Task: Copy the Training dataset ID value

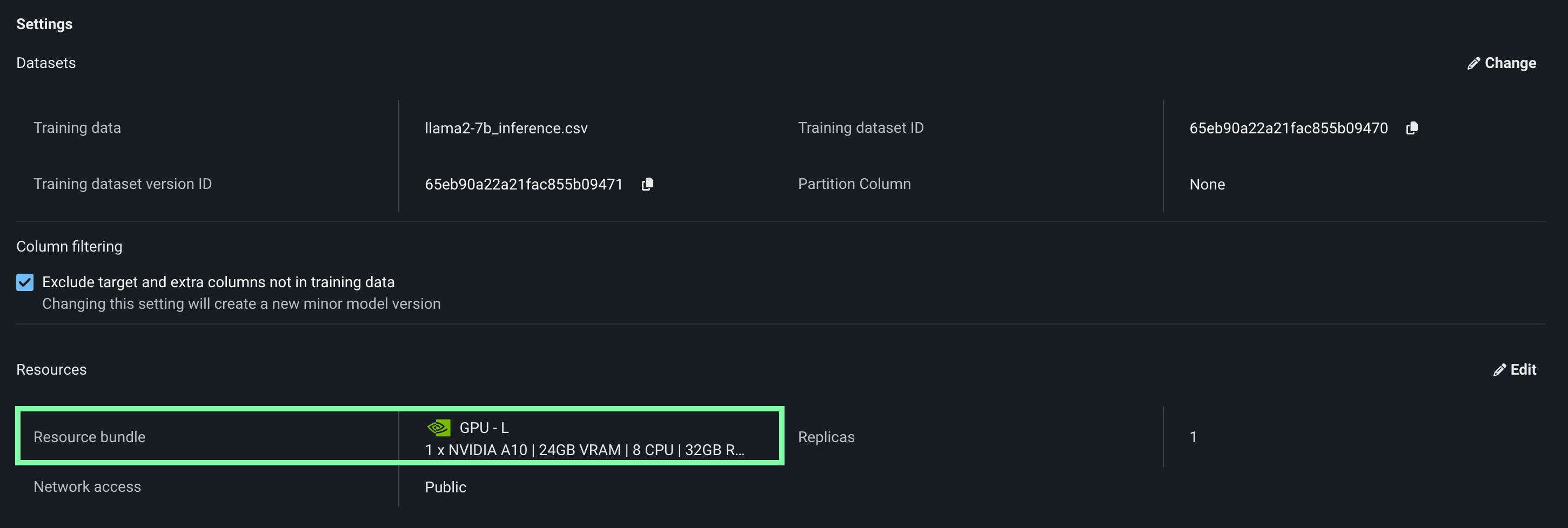Action: [x=1411, y=128]
